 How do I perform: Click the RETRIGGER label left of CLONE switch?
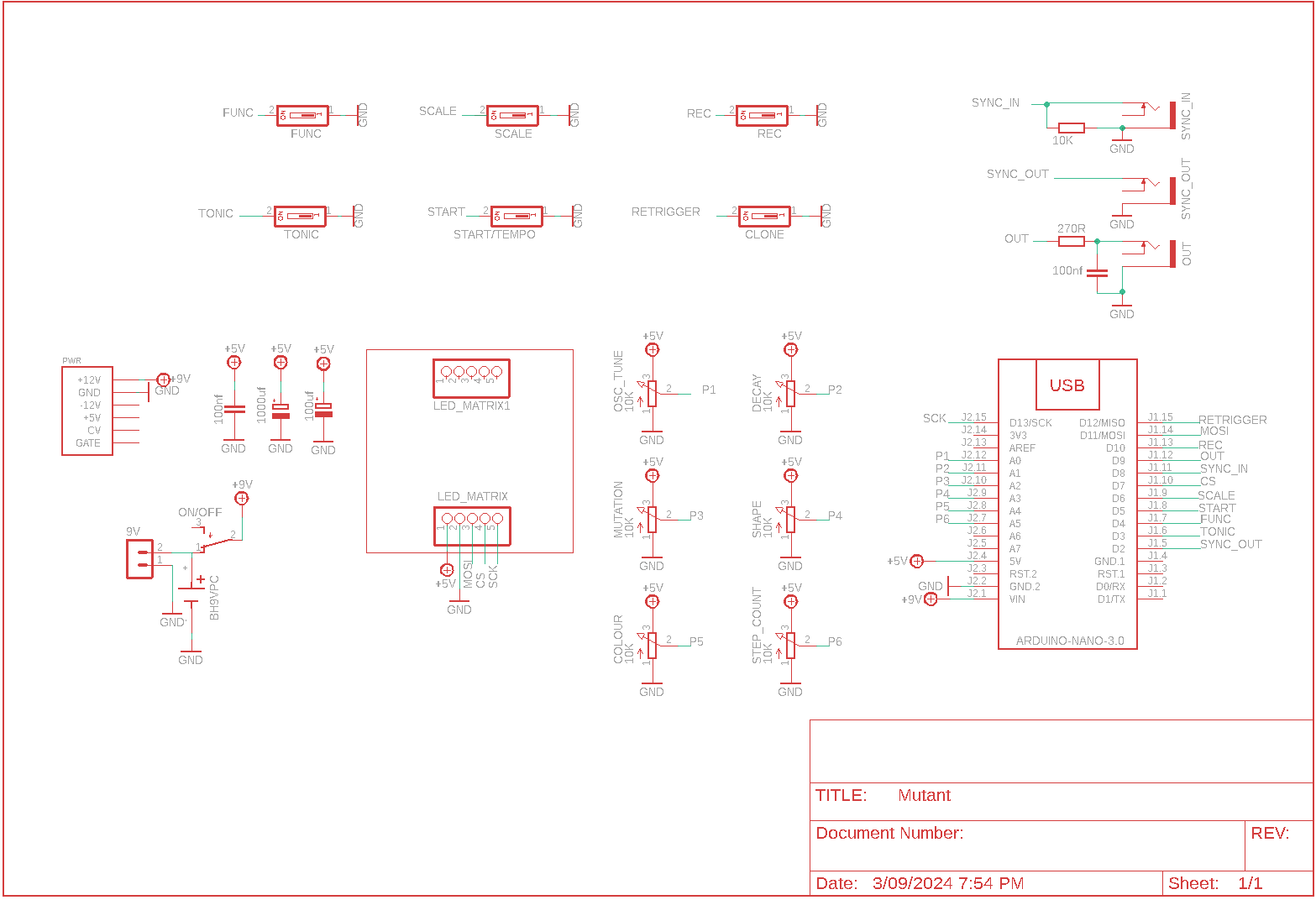(x=666, y=212)
